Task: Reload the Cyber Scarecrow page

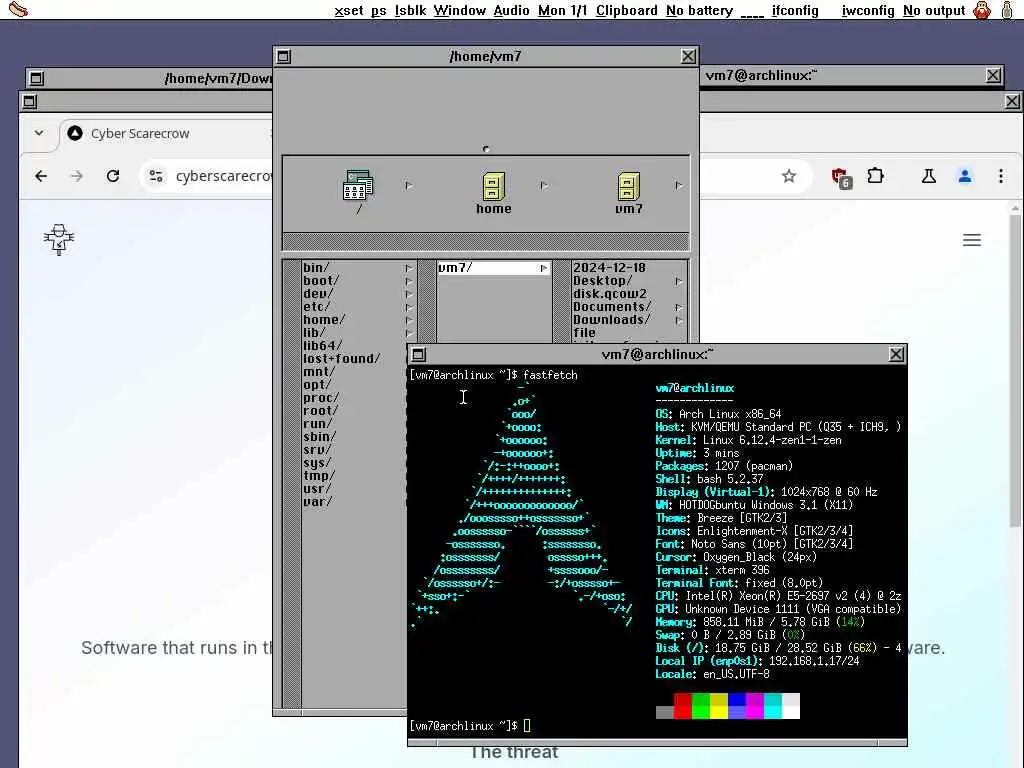Action: (113, 176)
